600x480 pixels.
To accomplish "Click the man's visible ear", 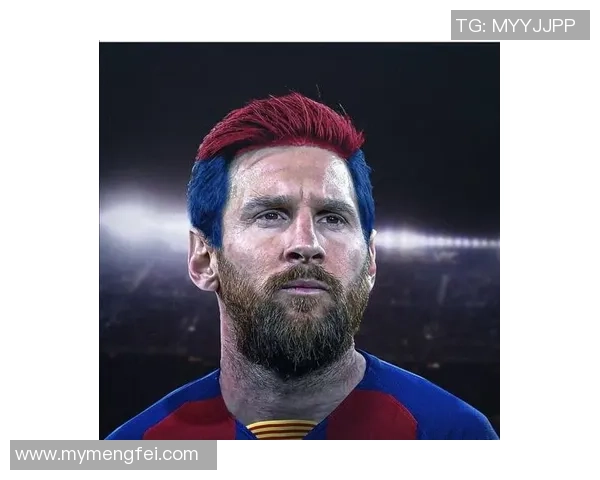I will tap(202, 261).
